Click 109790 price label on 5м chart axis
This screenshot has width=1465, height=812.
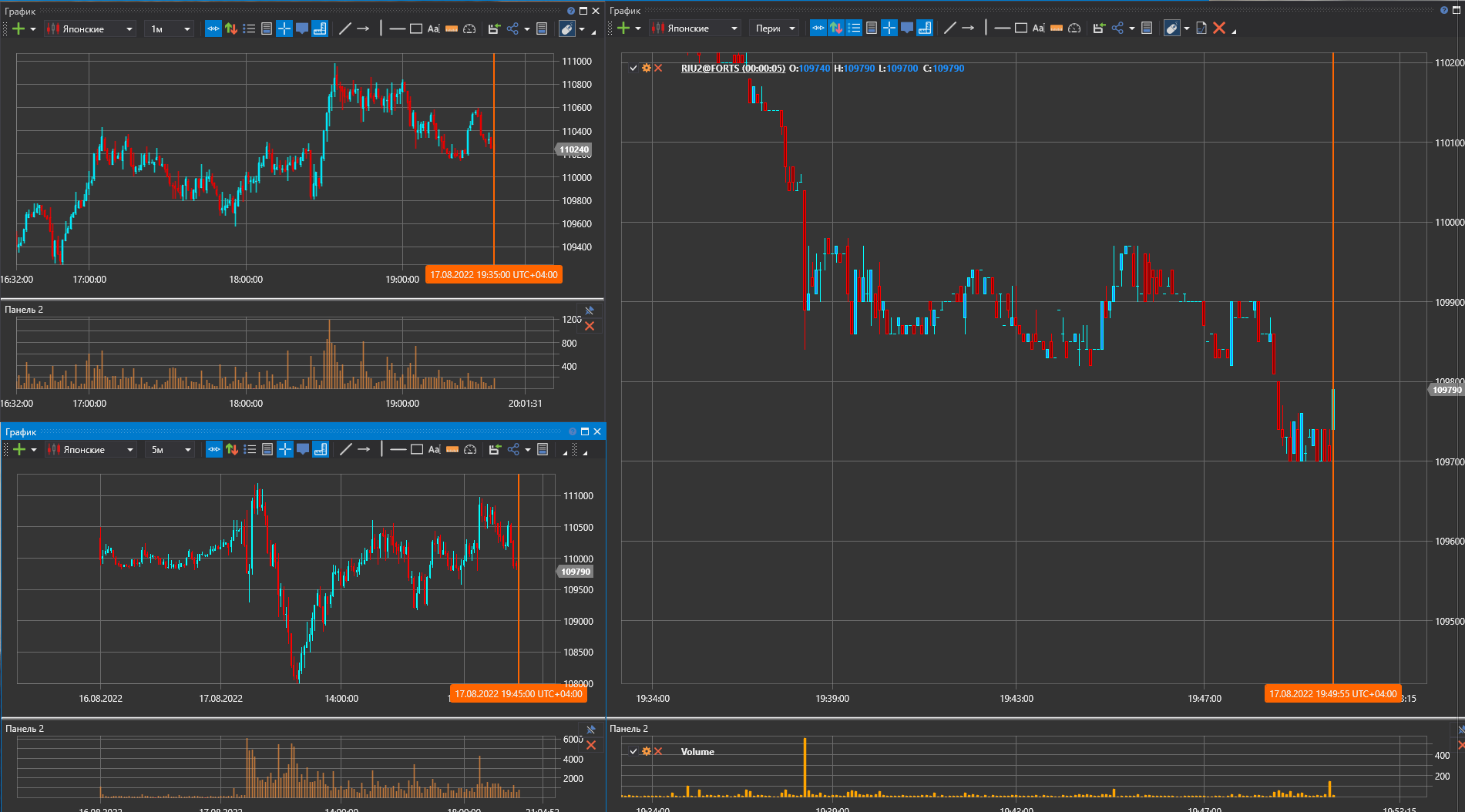pos(576,572)
